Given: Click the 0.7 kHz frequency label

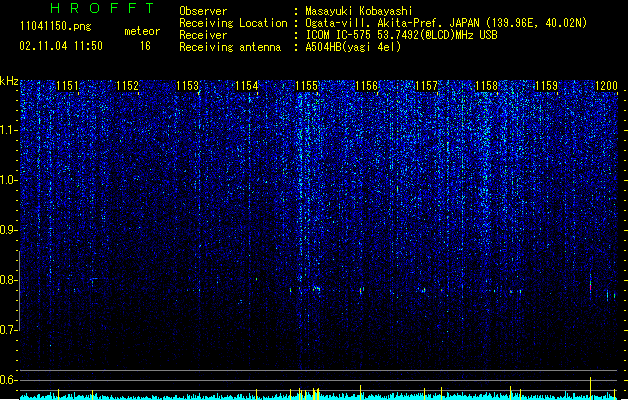Looking at the screenshot, I should coord(8,330).
